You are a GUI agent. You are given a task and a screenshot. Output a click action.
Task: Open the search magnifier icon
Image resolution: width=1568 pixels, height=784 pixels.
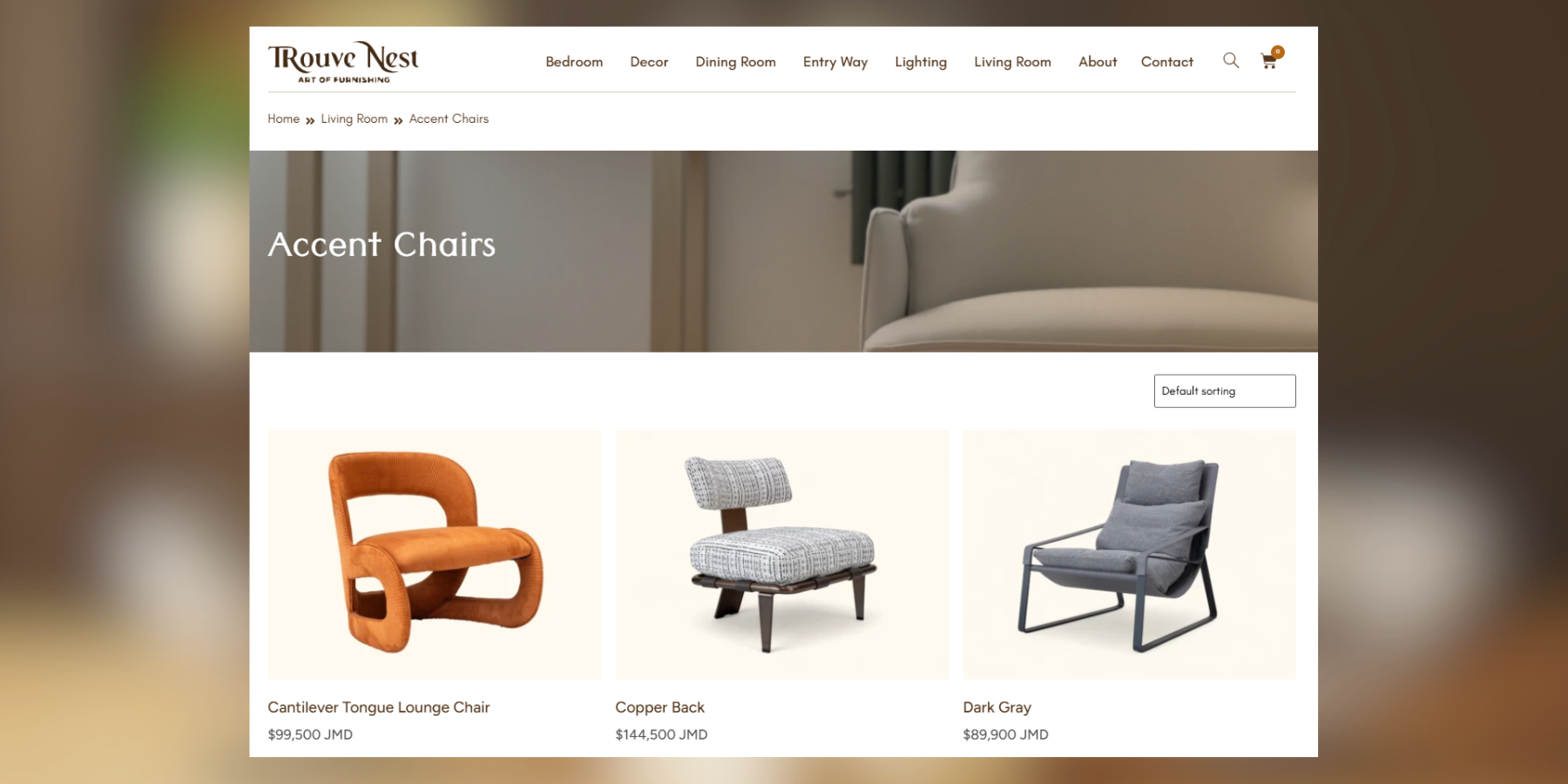pos(1230,60)
